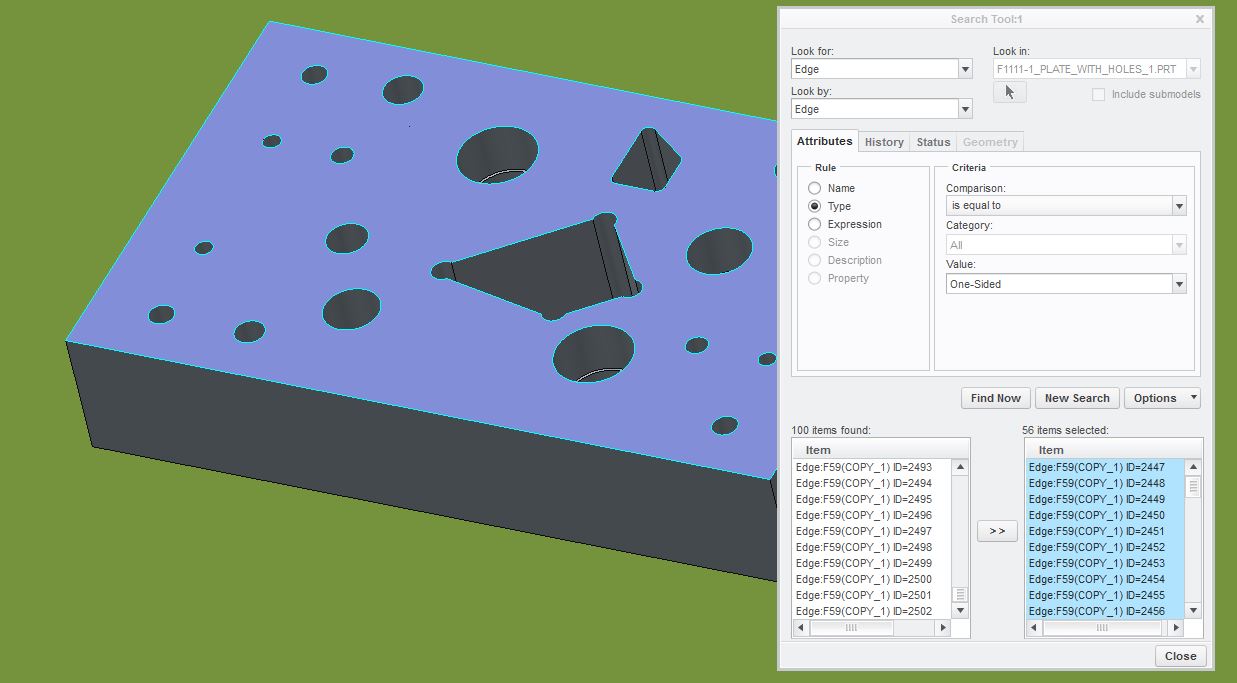
Task: Select found item Edge ID=2499
Action: pyautogui.click(x=872, y=563)
